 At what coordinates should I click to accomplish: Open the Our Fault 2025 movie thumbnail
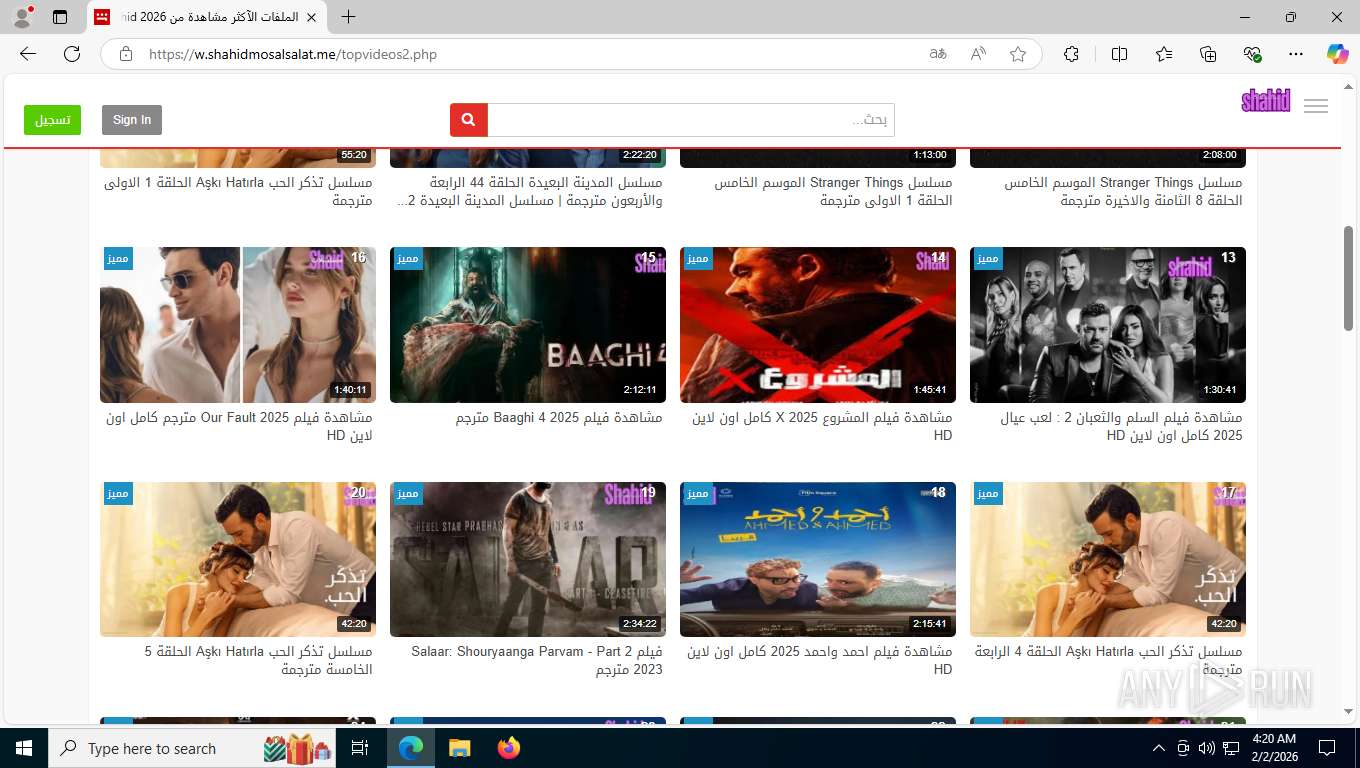(238, 325)
